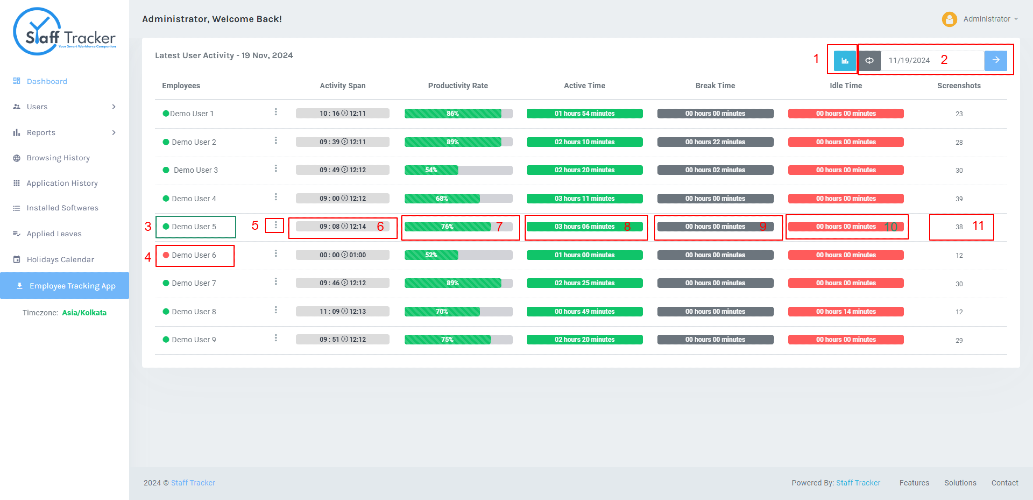Click the Staff Tracker logo
Viewport: 1033px width, 500px height.
65,32
